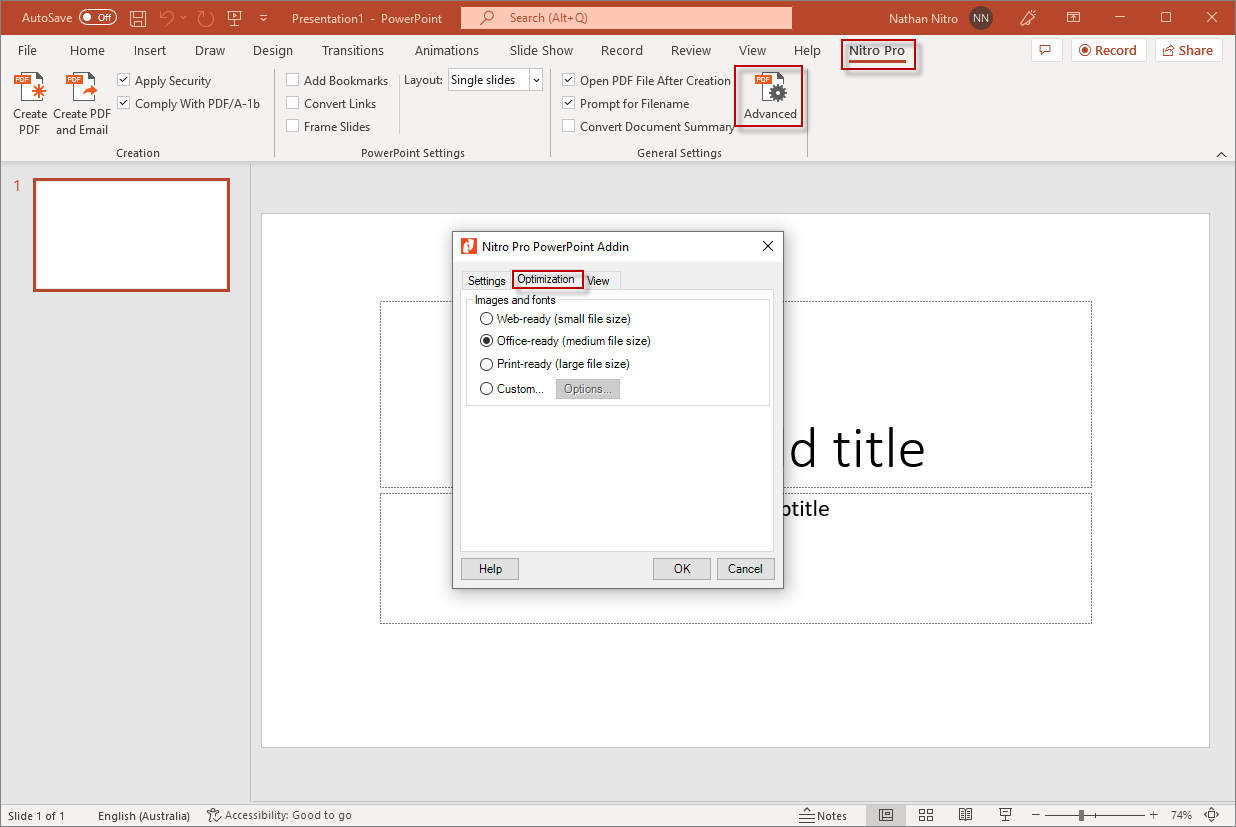Click the Save icon in title bar

tap(138, 18)
